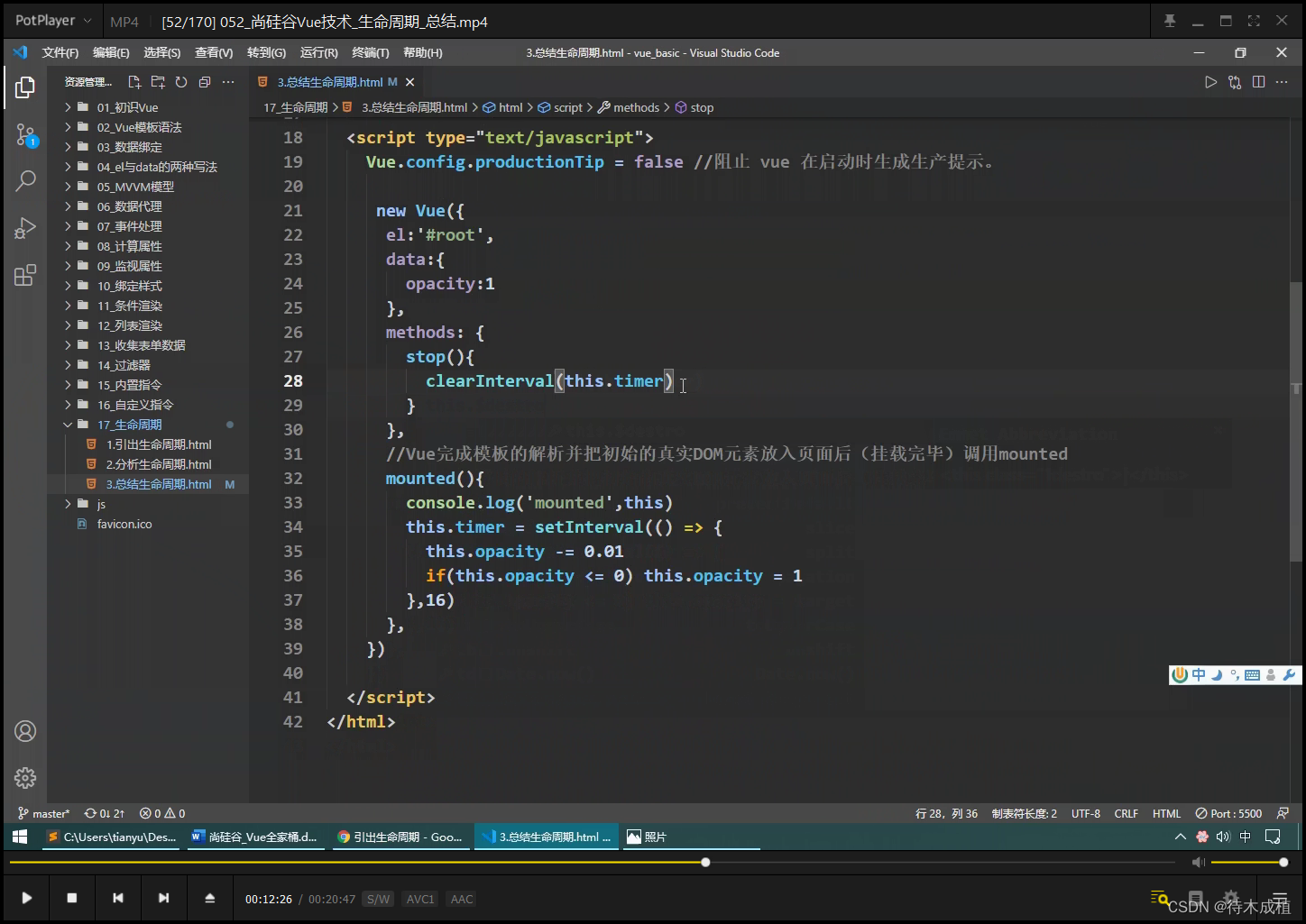Screen dimensions: 1306x924
Task: Switch to the 尚硅谷_Vue全家桶 Word taskbar window
Action: coord(255,837)
